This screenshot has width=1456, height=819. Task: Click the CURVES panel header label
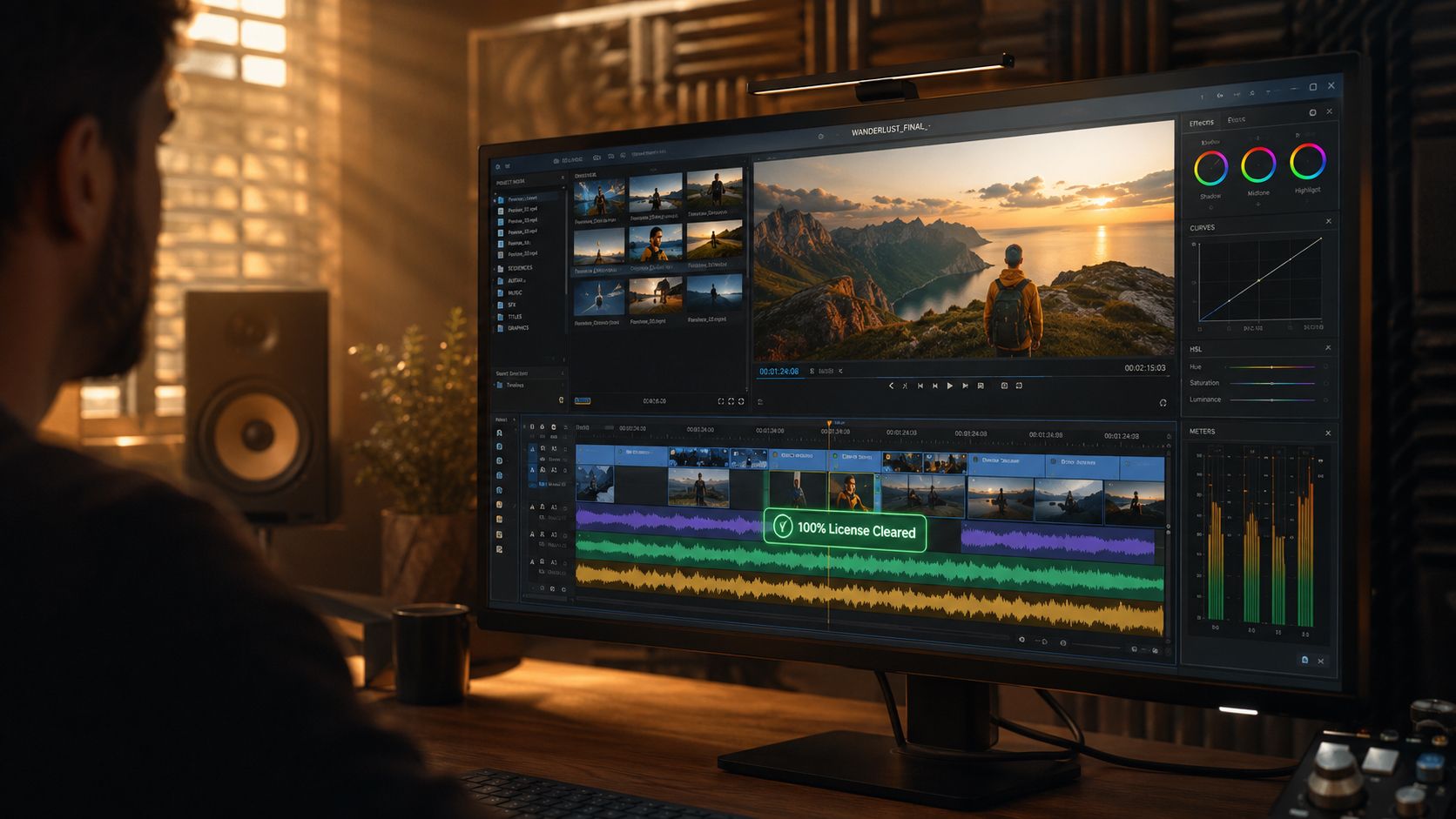1202,228
